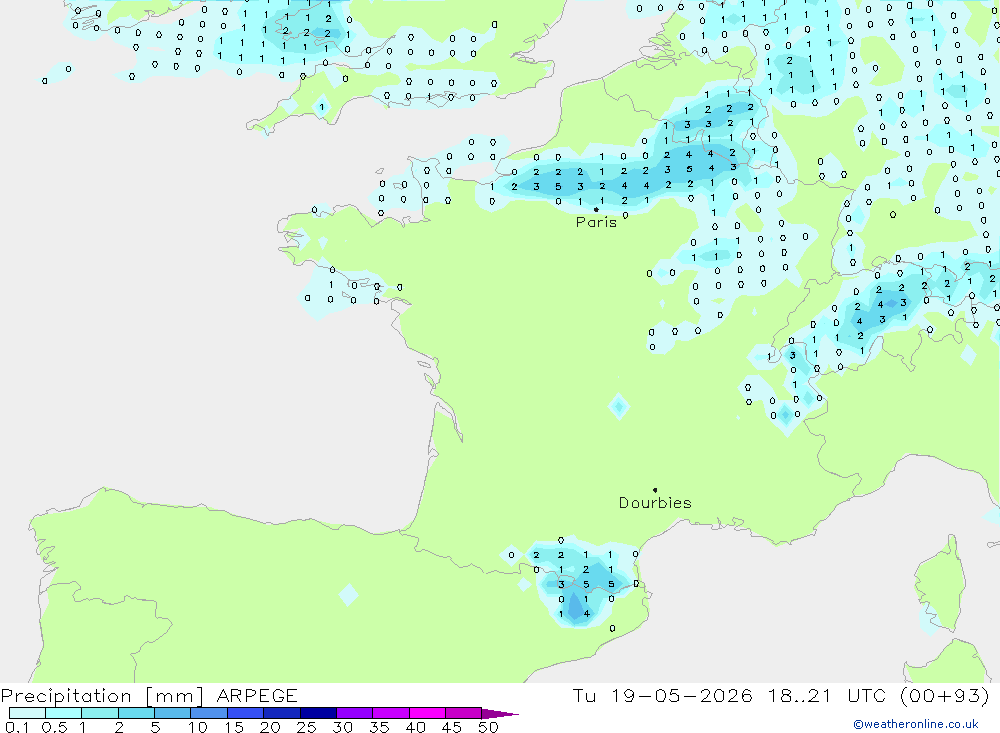Pick the 5–10 mm legend swatch
The image size is (1000, 733).
click(173, 713)
